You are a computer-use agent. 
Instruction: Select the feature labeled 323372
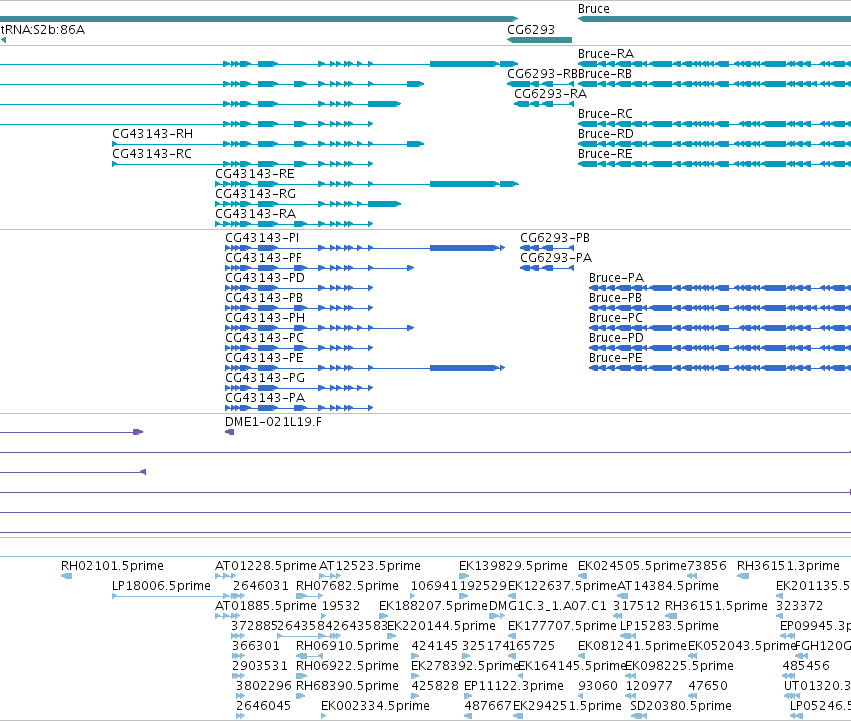[x=799, y=606]
